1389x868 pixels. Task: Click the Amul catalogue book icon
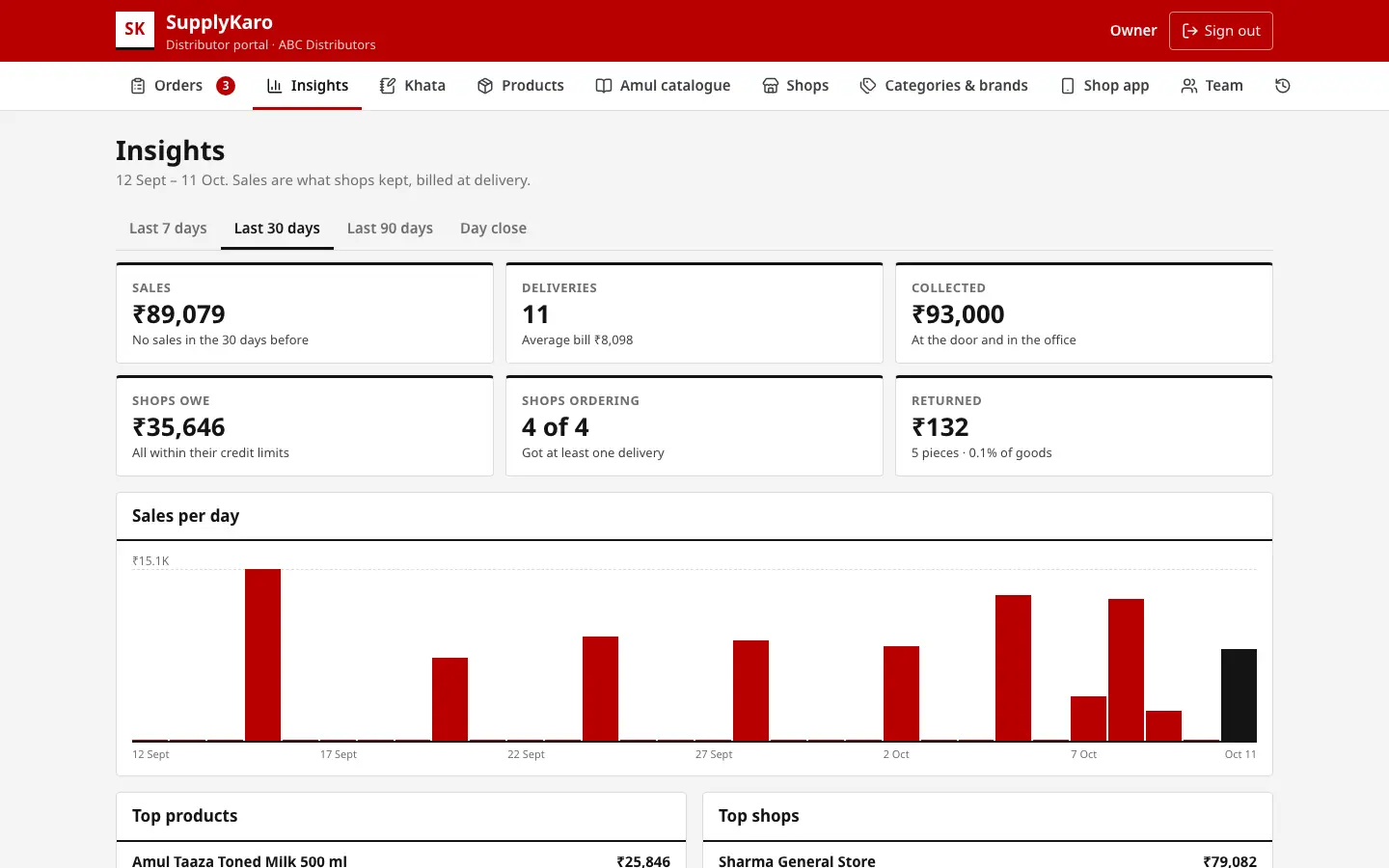click(x=604, y=86)
